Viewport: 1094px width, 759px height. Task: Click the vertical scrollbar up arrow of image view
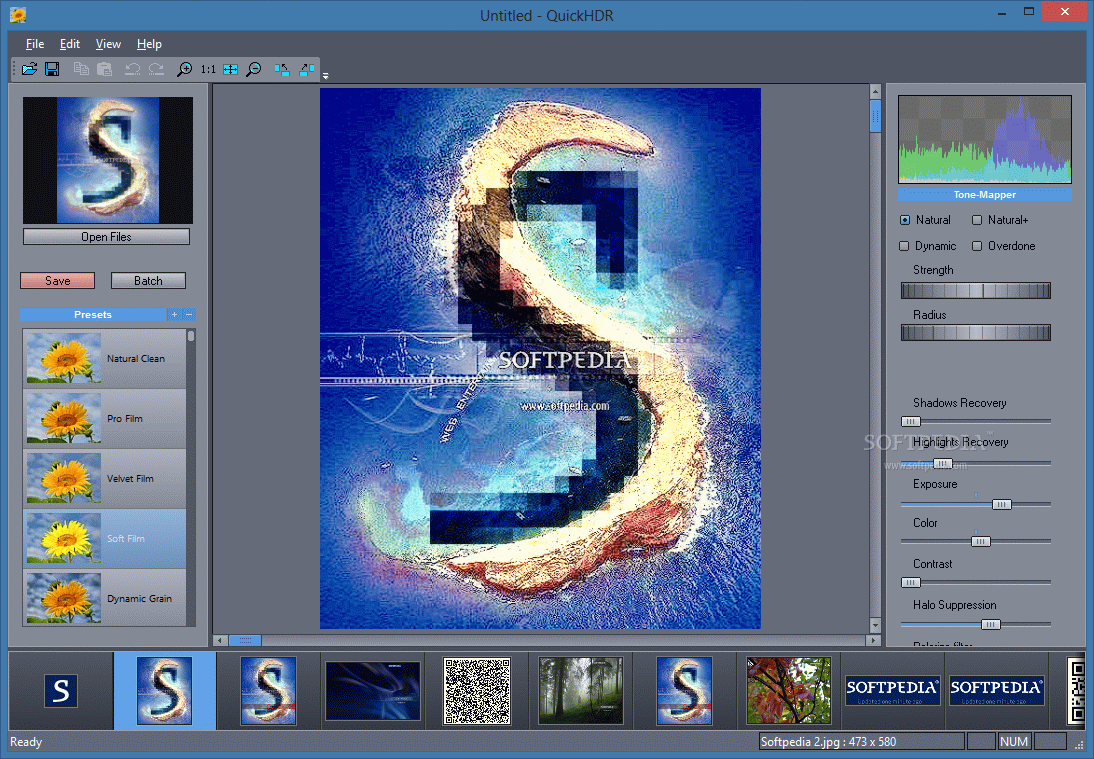pos(876,91)
